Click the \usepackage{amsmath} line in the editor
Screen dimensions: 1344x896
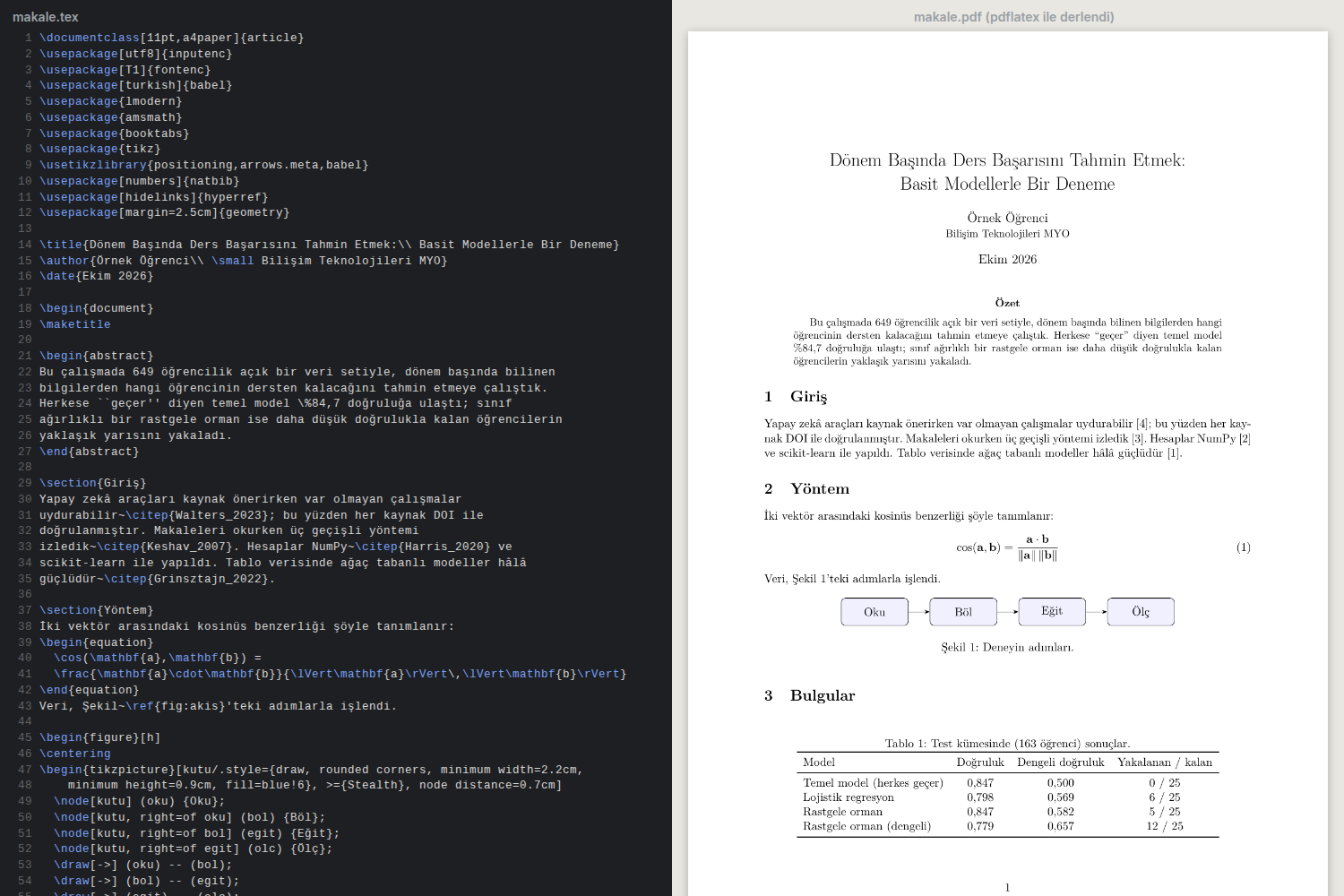point(111,117)
